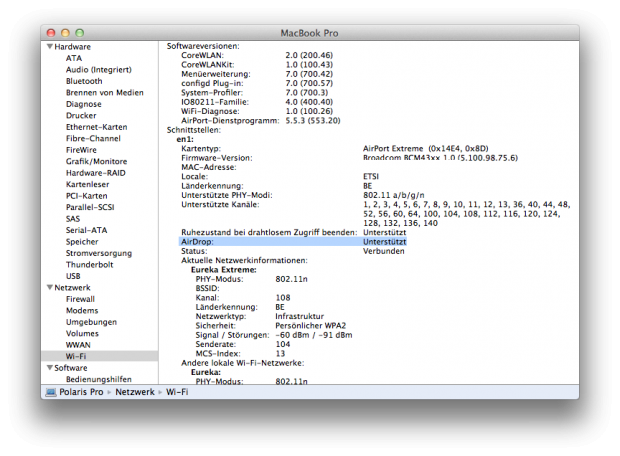Select Drucker in the sidebar

click(81, 115)
